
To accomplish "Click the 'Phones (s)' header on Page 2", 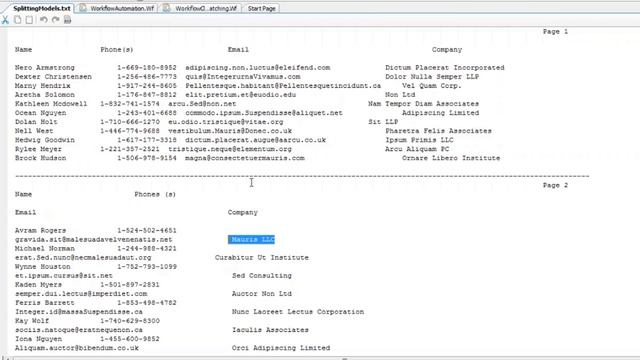I will (x=155, y=194).
